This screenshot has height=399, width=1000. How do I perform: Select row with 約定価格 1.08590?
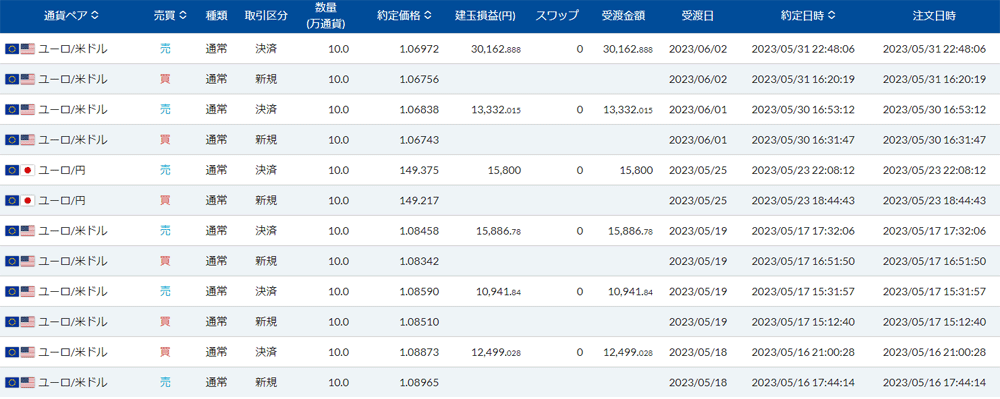[500, 291]
